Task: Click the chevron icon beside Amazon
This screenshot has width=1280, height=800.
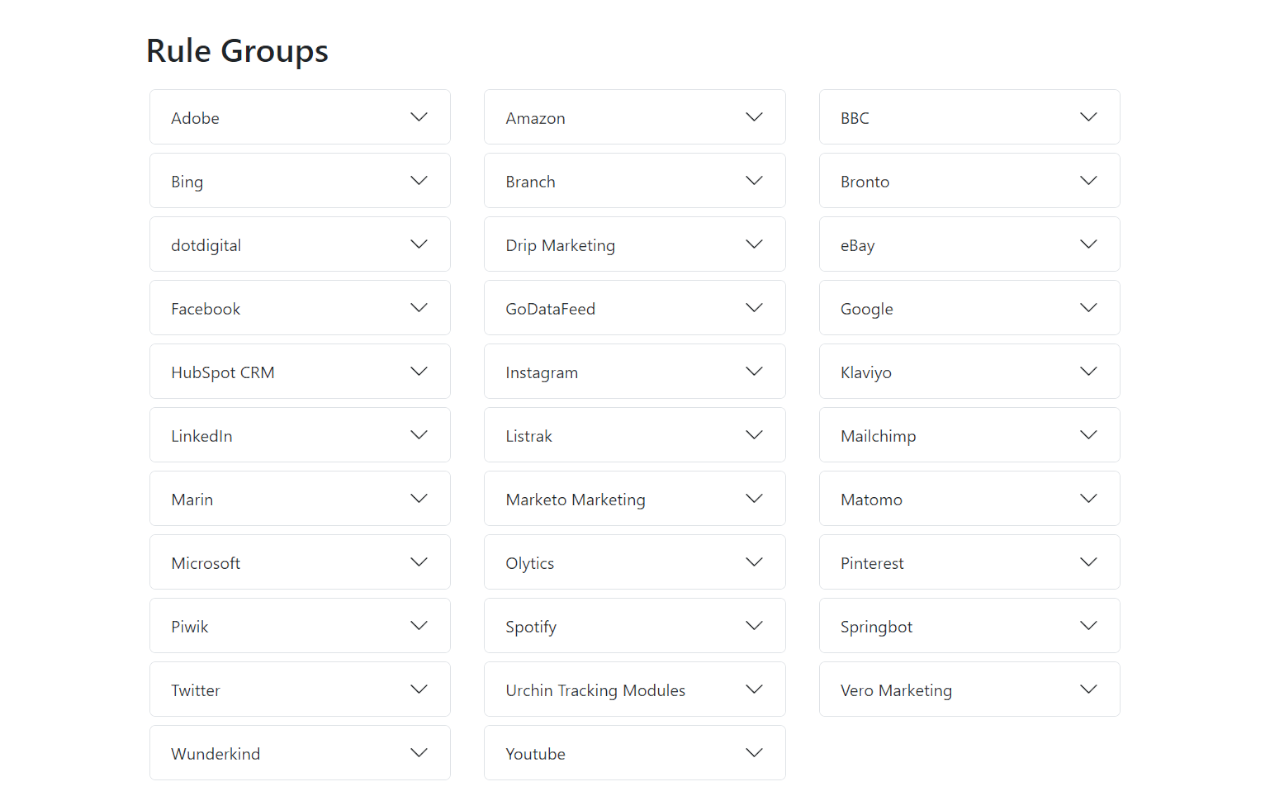Action: (x=754, y=117)
